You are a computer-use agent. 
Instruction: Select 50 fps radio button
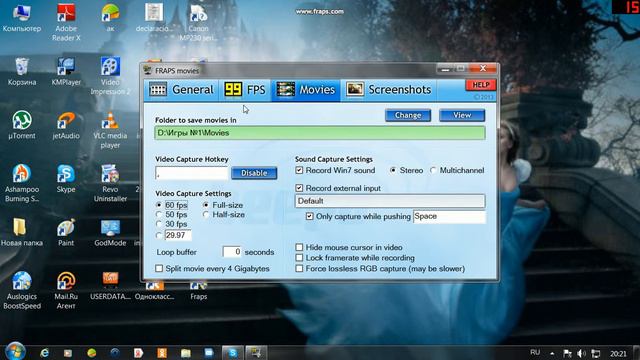coord(159,214)
